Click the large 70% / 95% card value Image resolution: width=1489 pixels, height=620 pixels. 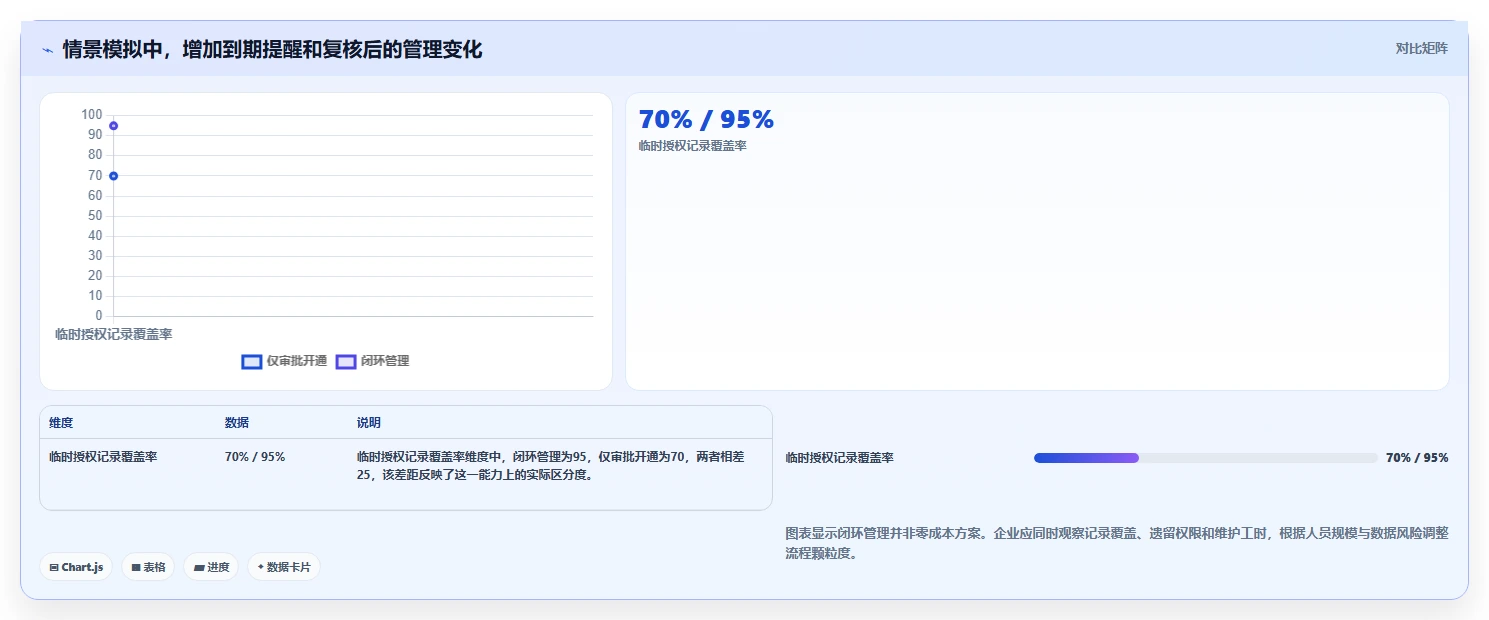(706, 120)
